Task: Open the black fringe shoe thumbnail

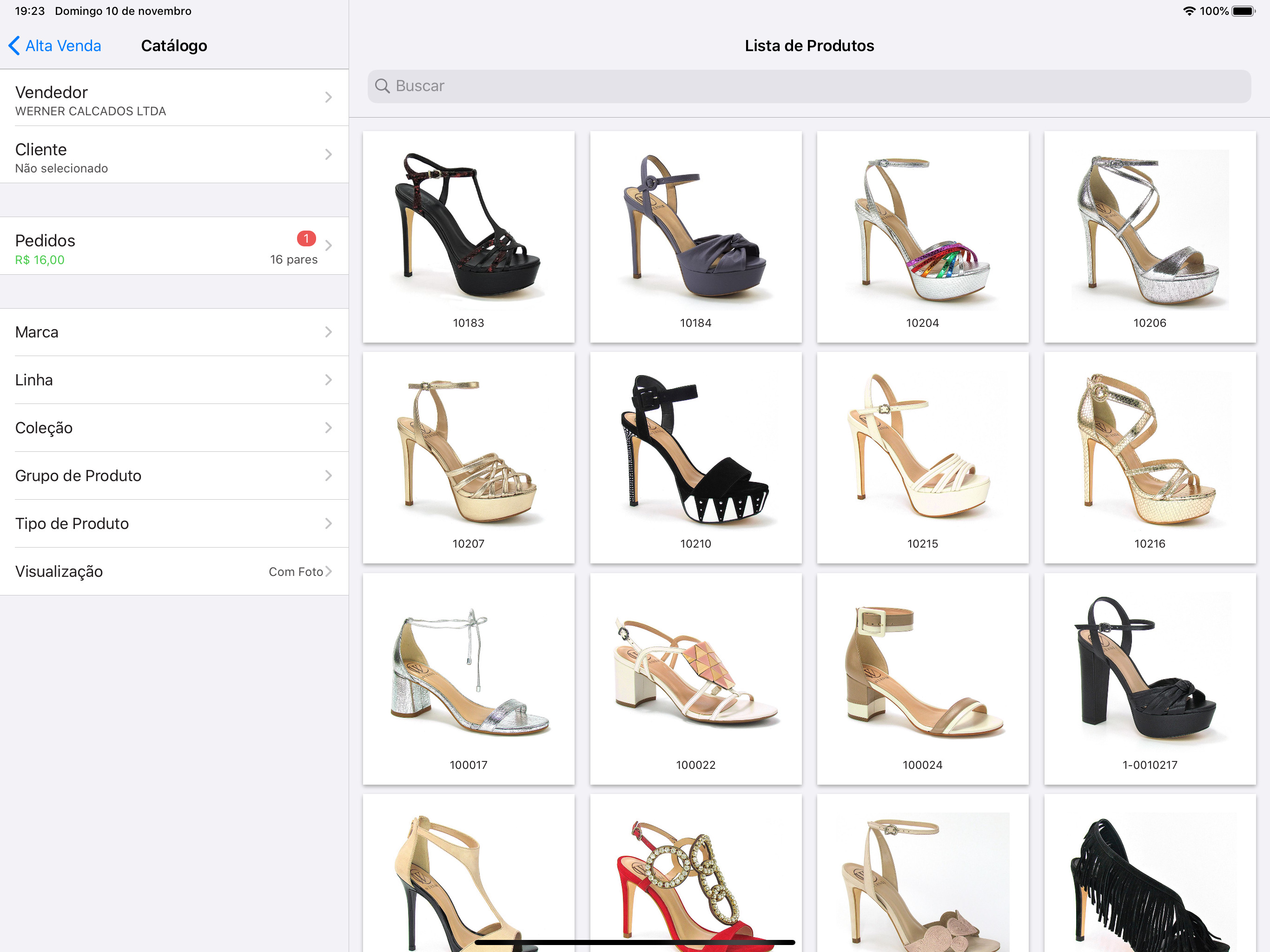Action: (1149, 879)
